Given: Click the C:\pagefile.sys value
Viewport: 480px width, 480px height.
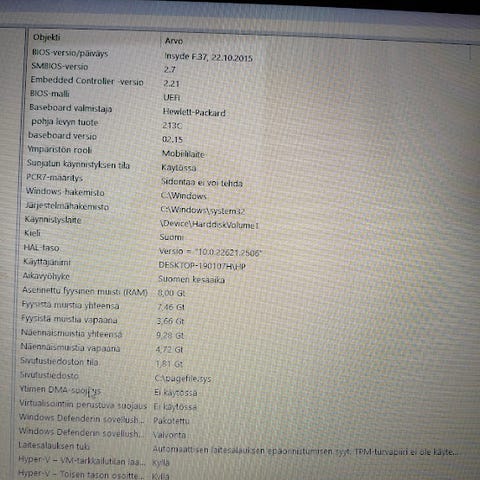Looking at the screenshot, I should (x=183, y=378).
